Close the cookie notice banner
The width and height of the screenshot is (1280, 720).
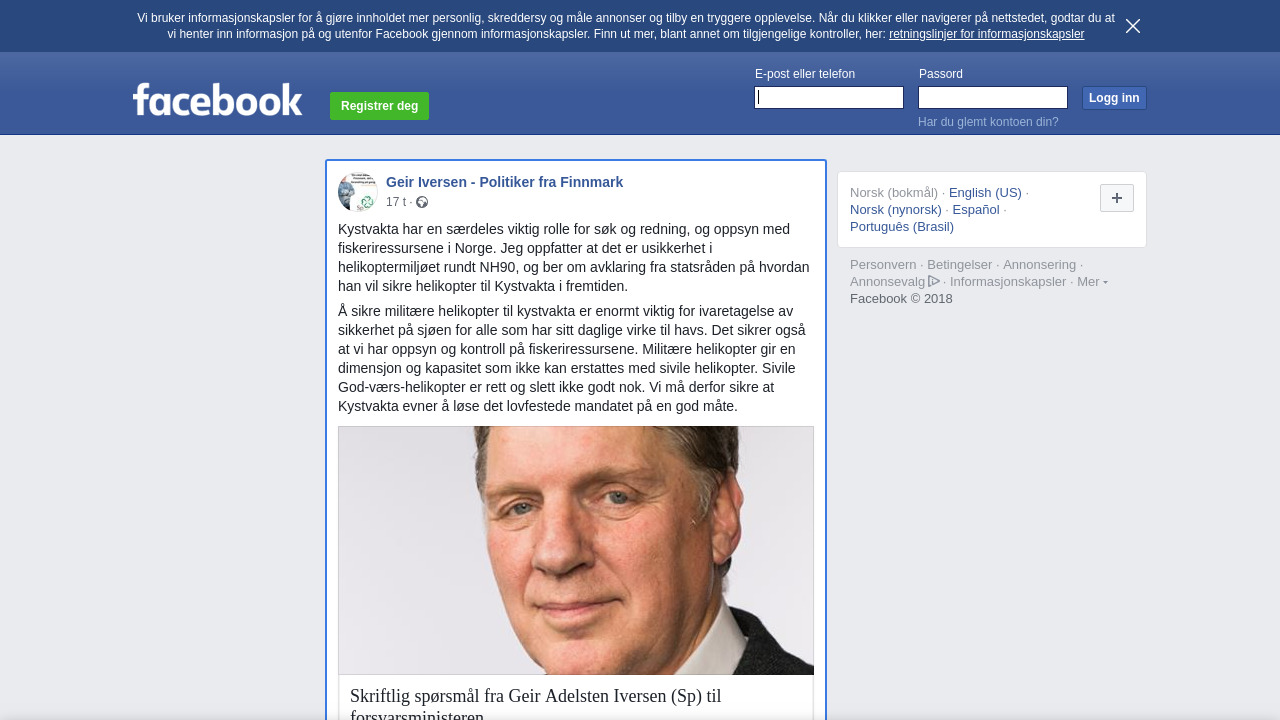click(1133, 26)
